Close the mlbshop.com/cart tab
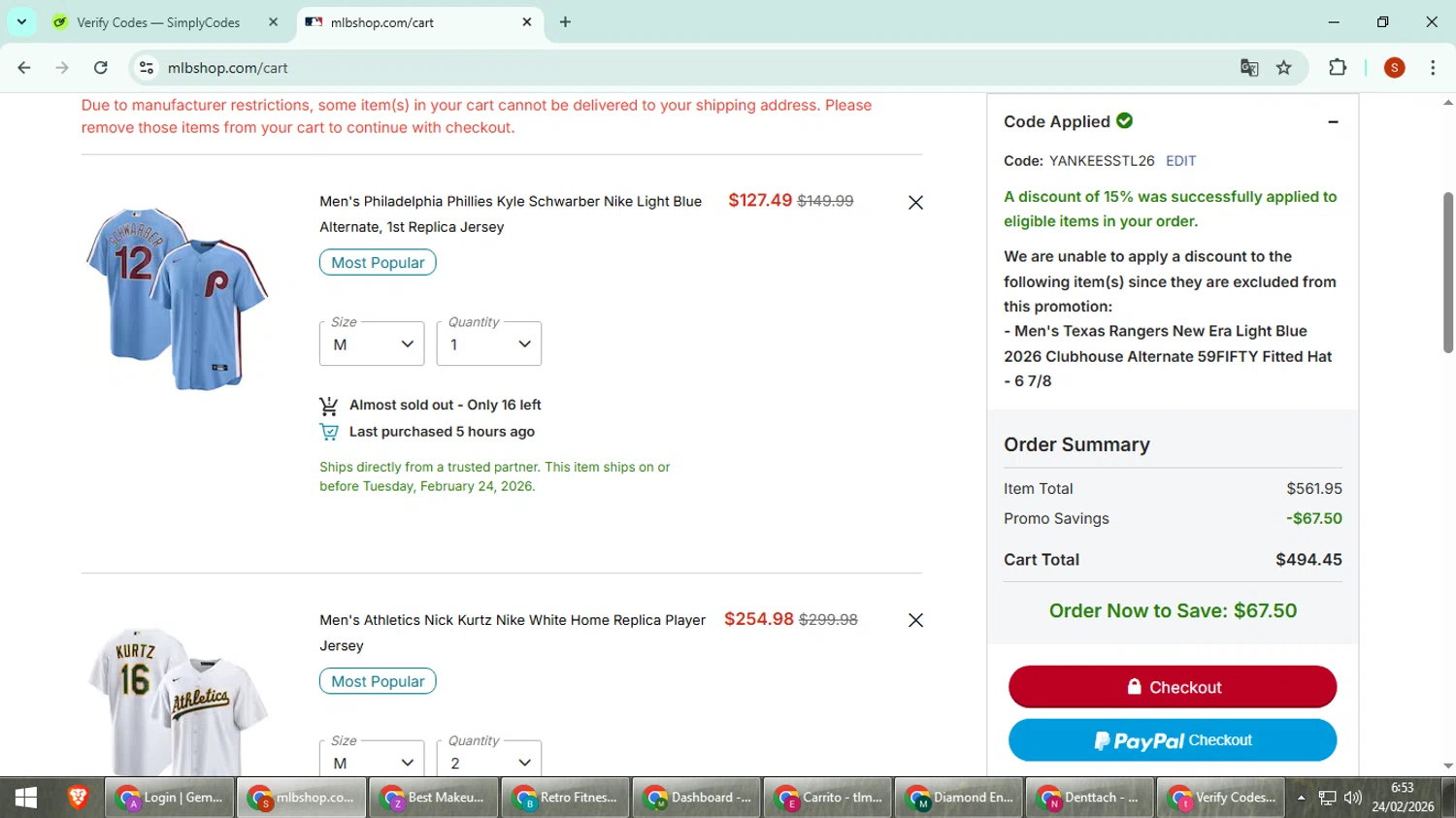 click(x=527, y=21)
